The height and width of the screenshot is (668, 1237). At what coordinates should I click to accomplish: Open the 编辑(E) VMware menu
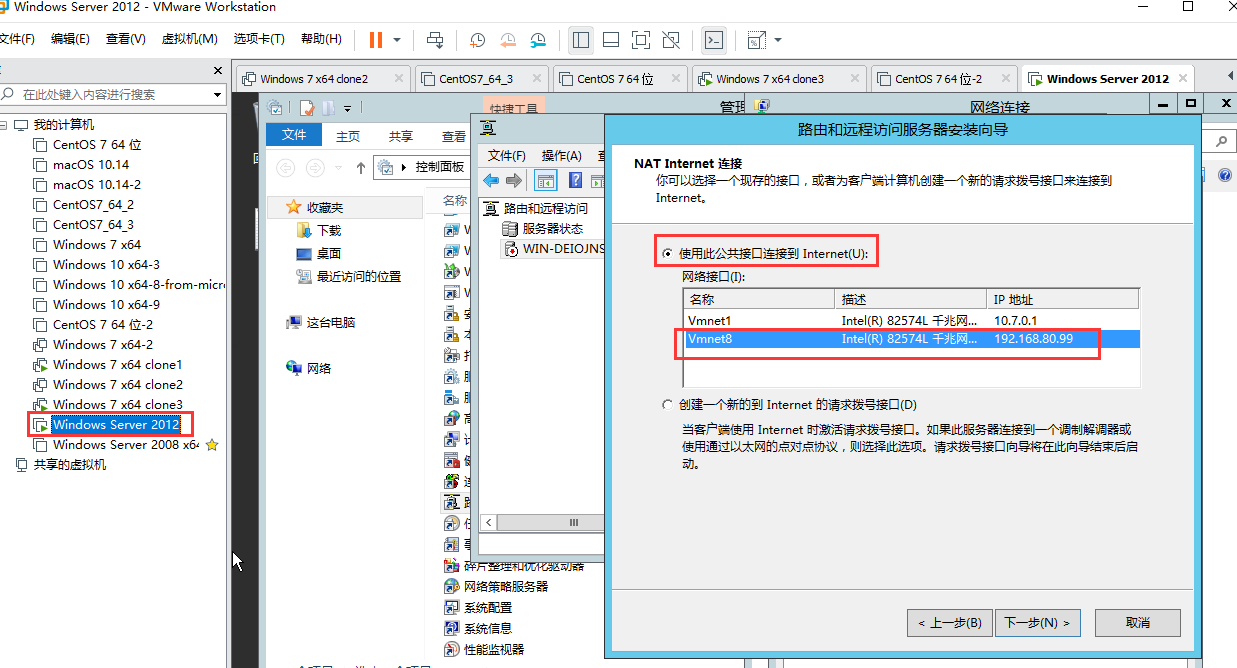70,40
